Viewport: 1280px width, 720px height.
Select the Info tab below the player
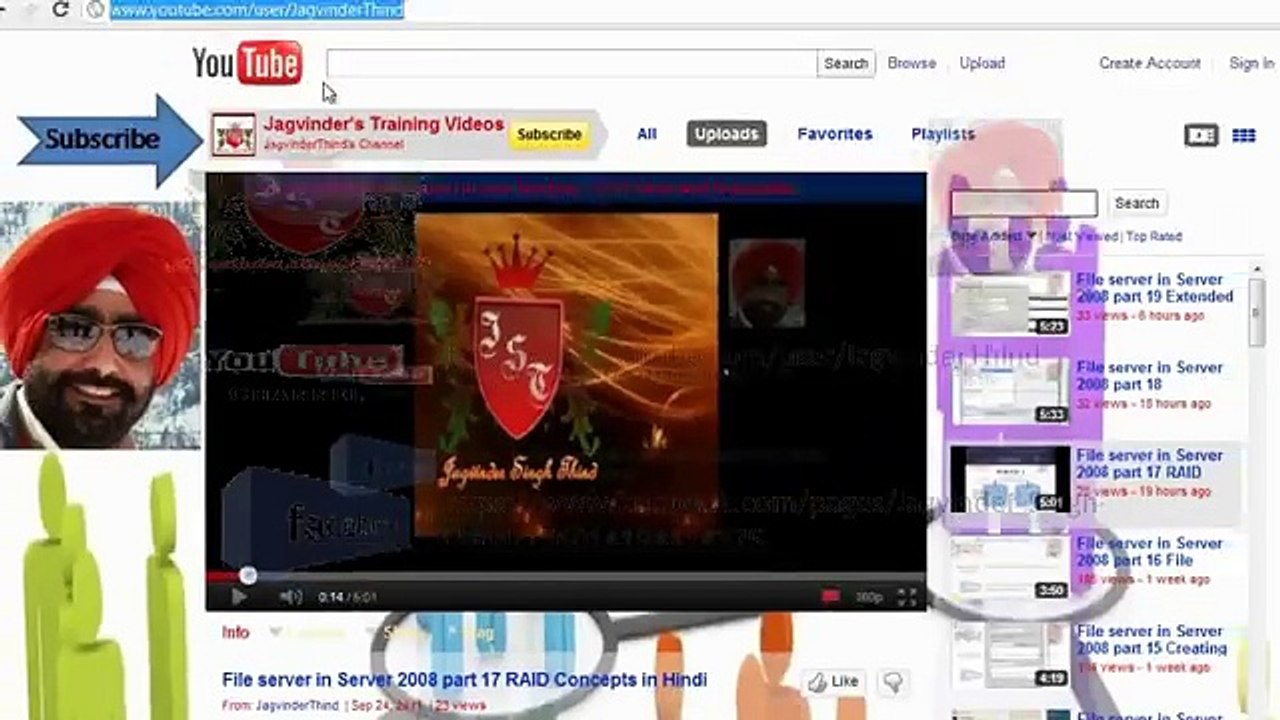coord(236,632)
